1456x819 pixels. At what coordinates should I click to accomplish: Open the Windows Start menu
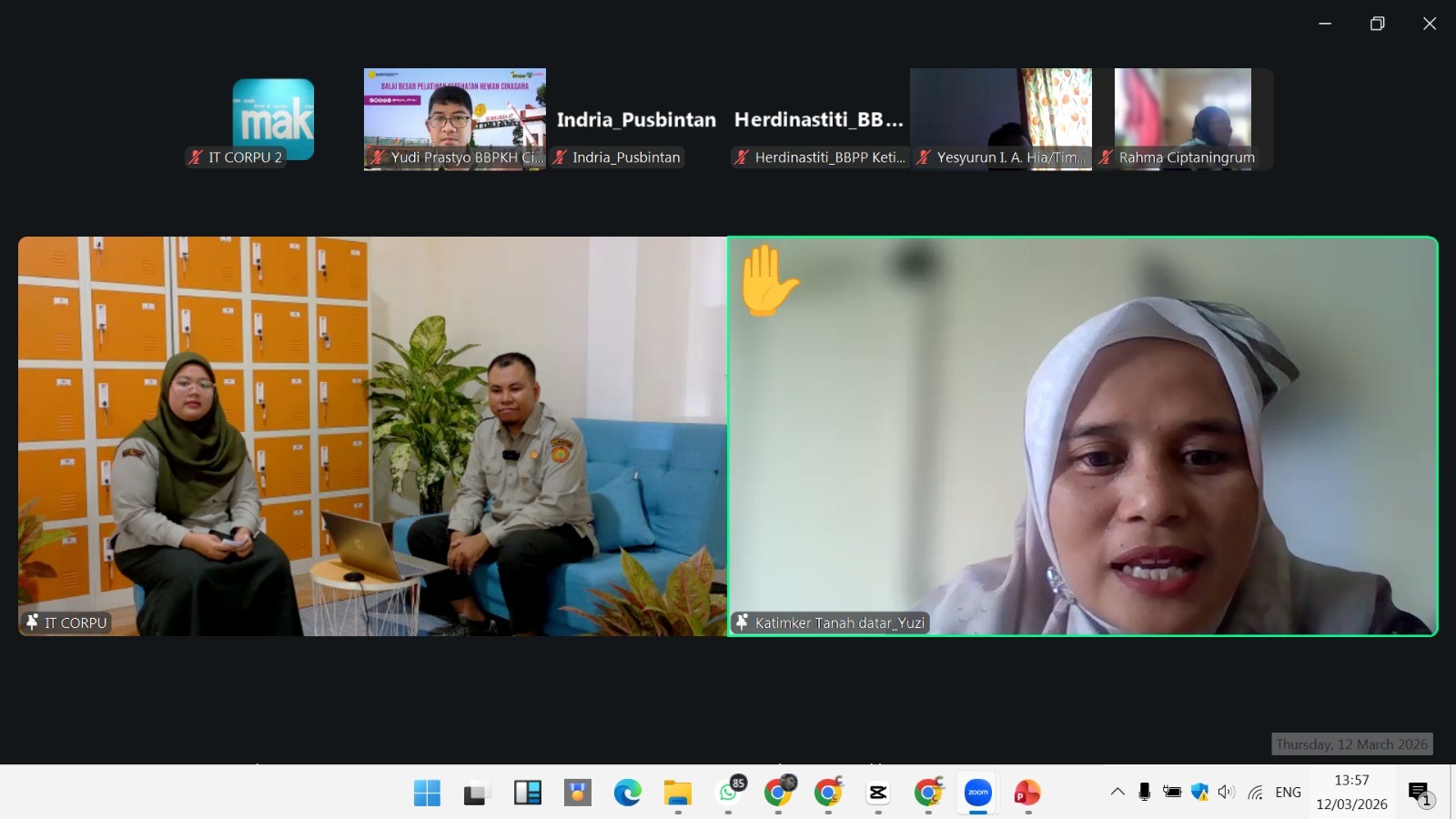pos(427,793)
